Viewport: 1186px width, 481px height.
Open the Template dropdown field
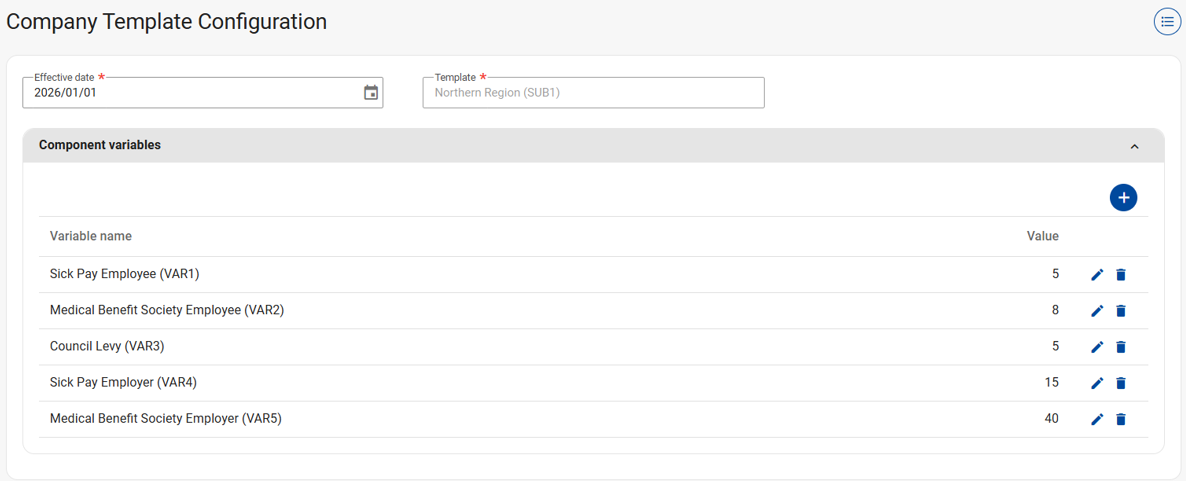(x=593, y=93)
